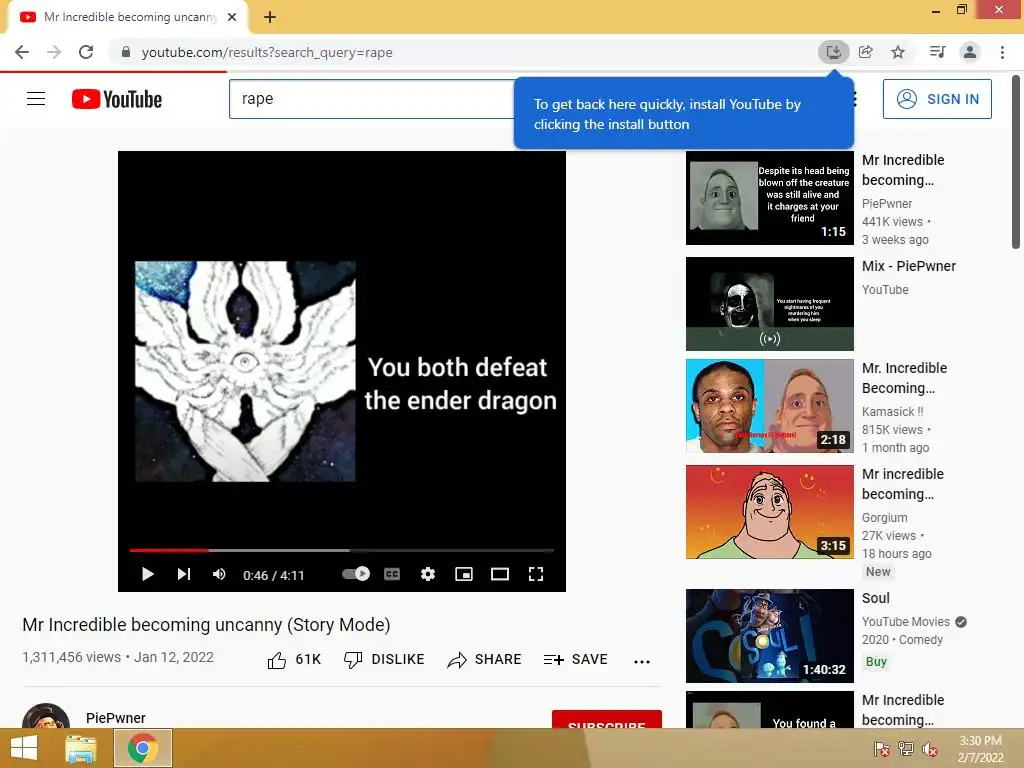Click Chrome icon in taskbar
This screenshot has width=1024, height=768.
[x=142, y=748]
